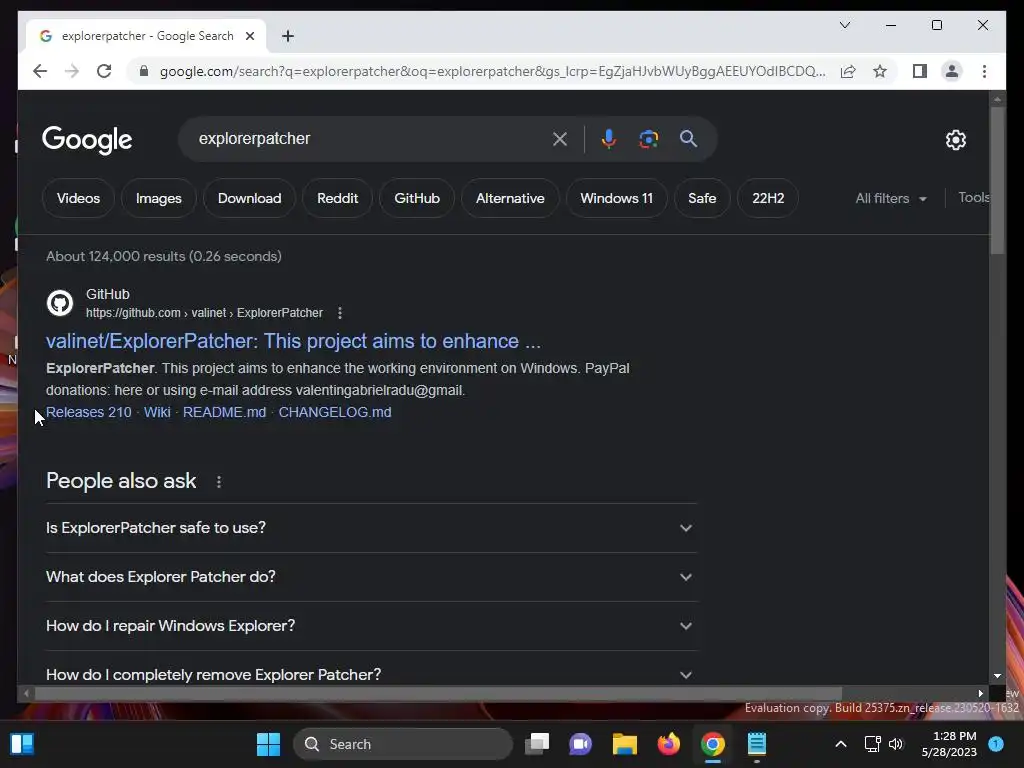Click the scrollbar down arrow
The image size is (1024, 768).
pos(997,677)
